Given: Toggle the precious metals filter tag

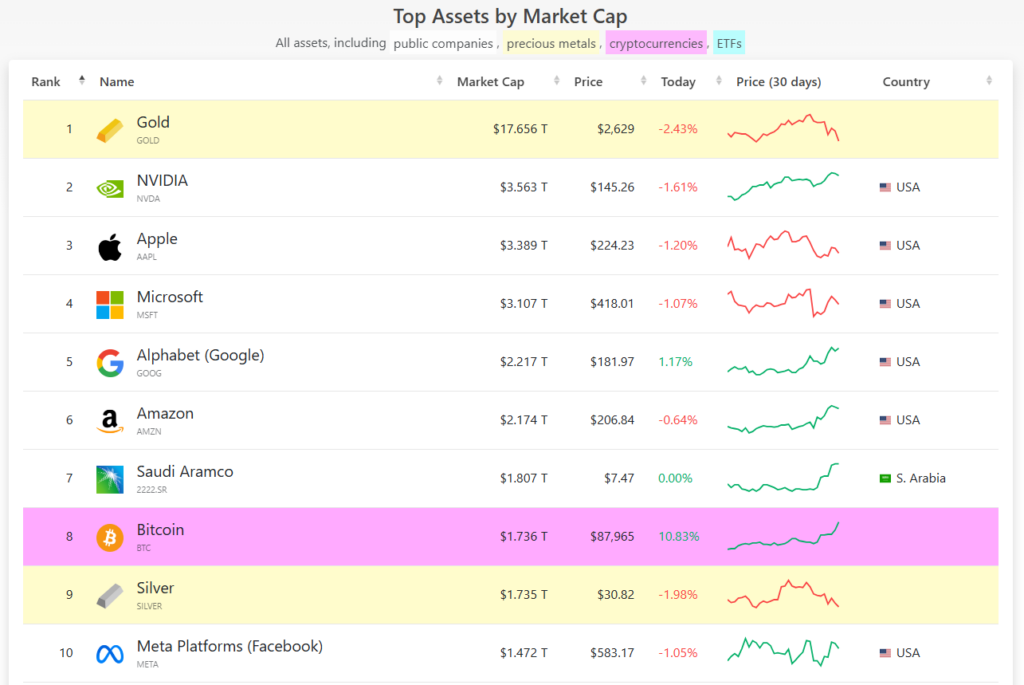Looking at the screenshot, I should tap(552, 43).
